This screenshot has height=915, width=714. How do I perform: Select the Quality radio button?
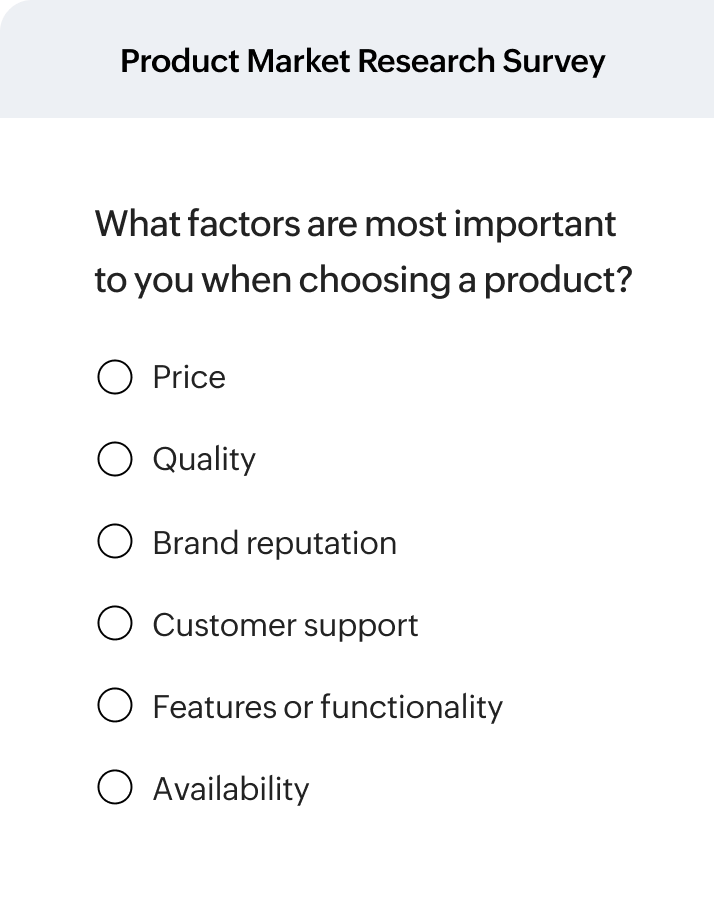(x=115, y=459)
